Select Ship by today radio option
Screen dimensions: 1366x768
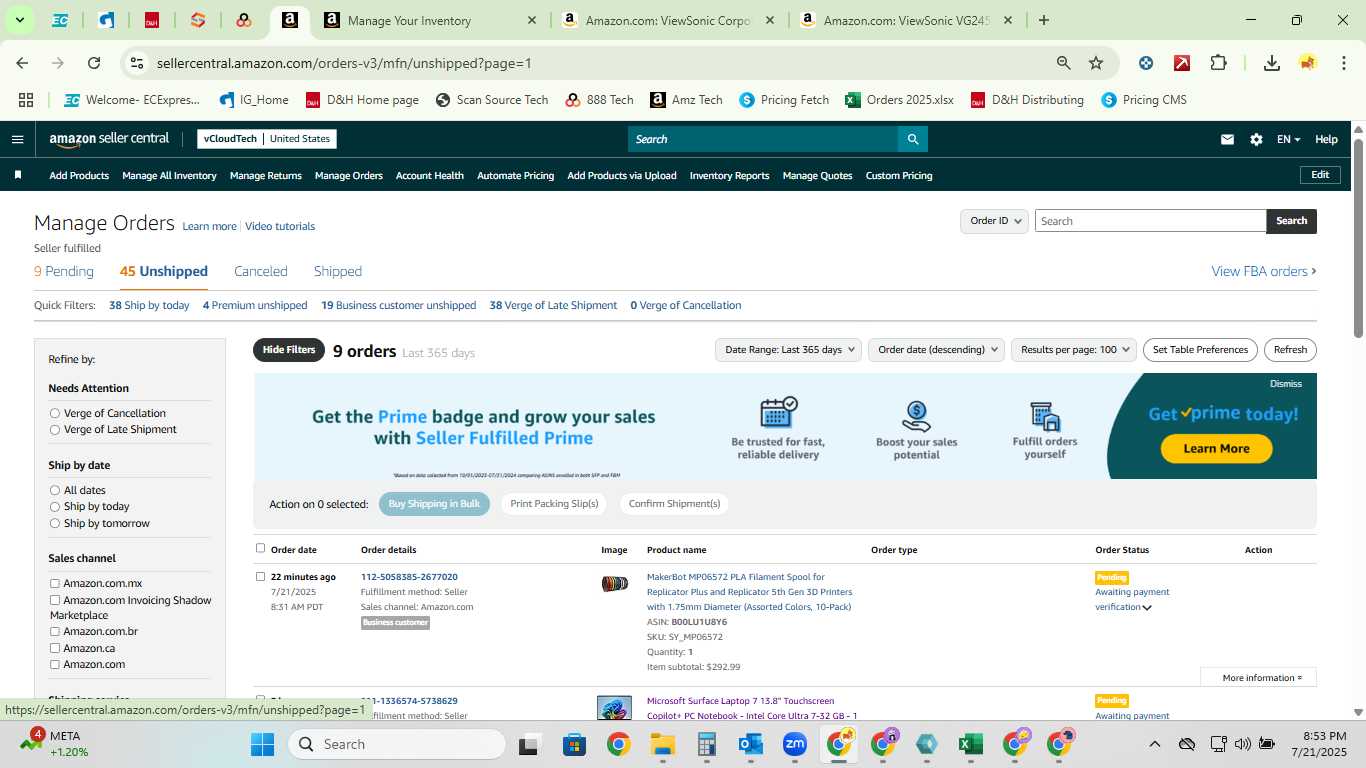[x=55, y=507]
